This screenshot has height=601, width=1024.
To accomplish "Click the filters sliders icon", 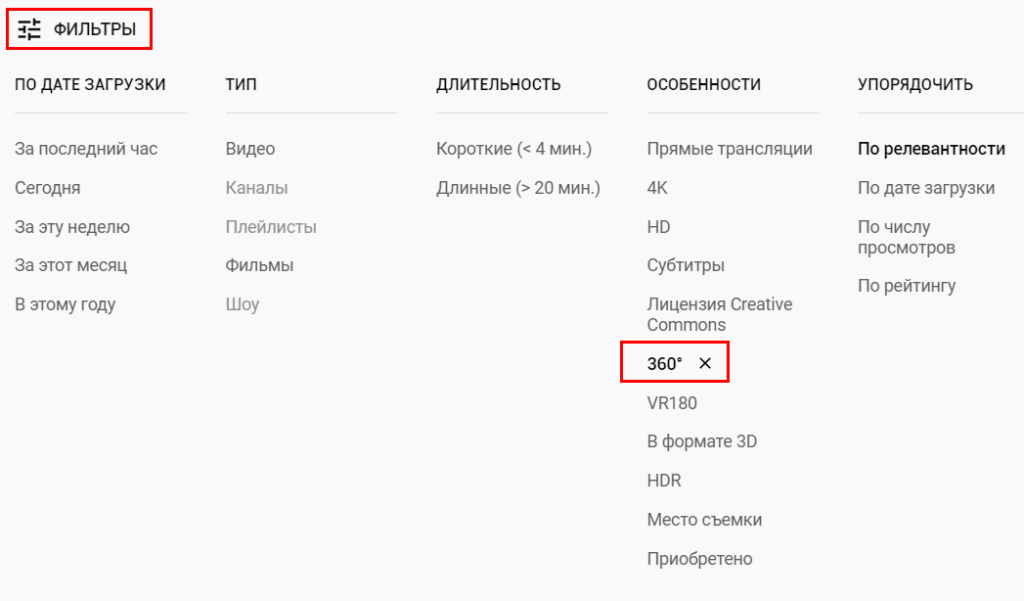I will 30,30.
